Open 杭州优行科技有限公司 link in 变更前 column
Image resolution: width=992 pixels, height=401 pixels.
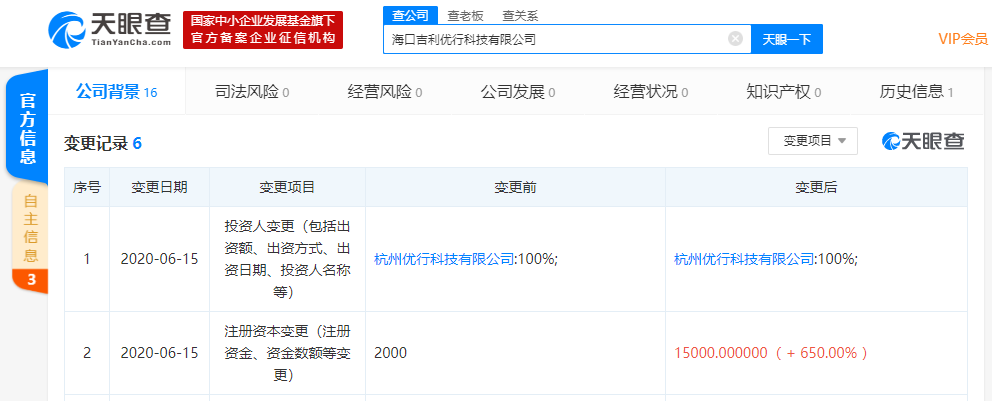444,259
